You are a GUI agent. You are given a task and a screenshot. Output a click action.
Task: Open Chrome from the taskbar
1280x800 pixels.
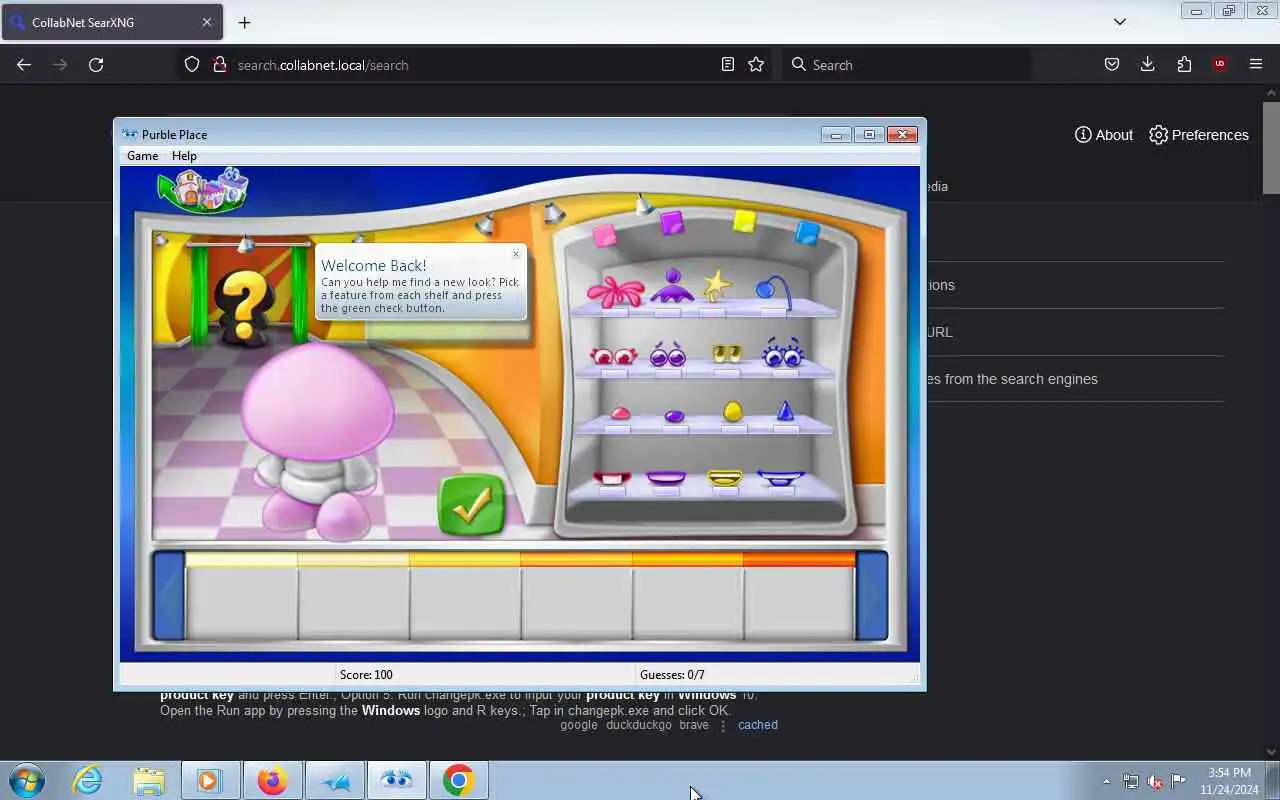(458, 780)
